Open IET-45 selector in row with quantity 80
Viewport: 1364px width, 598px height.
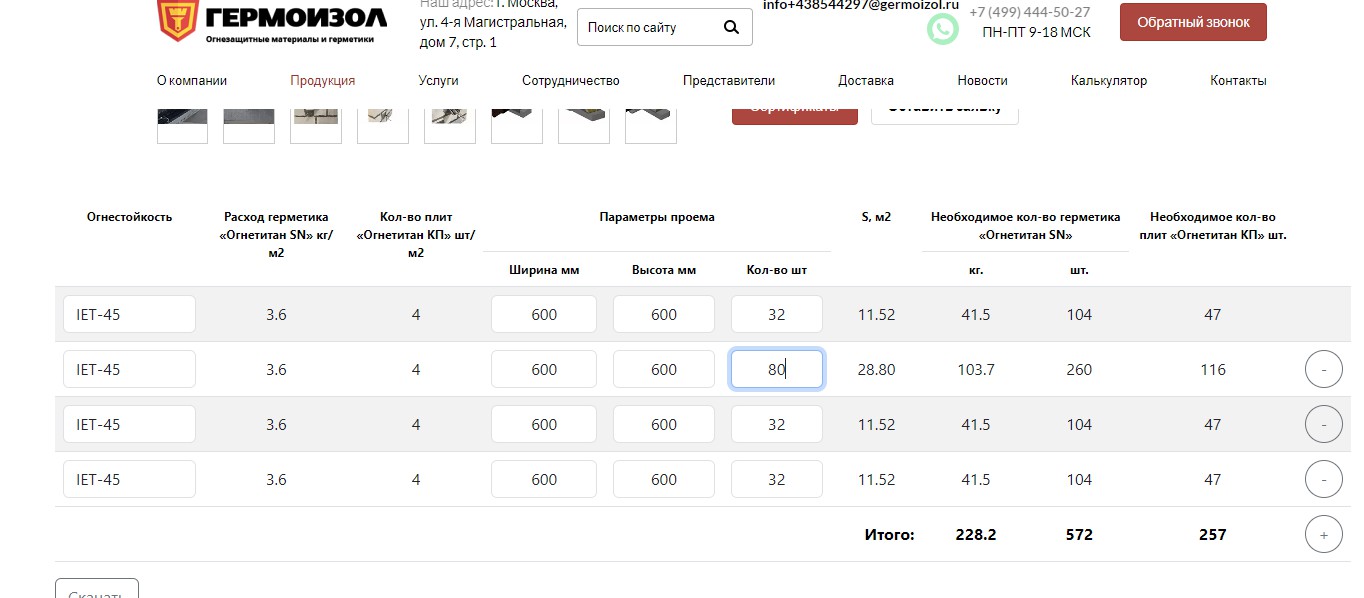(129, 369)
